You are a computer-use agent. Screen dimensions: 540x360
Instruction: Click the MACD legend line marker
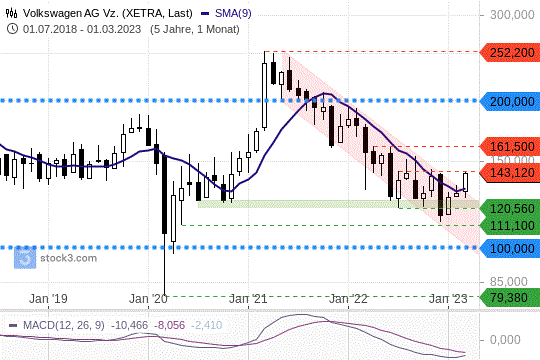coord(13,326)
